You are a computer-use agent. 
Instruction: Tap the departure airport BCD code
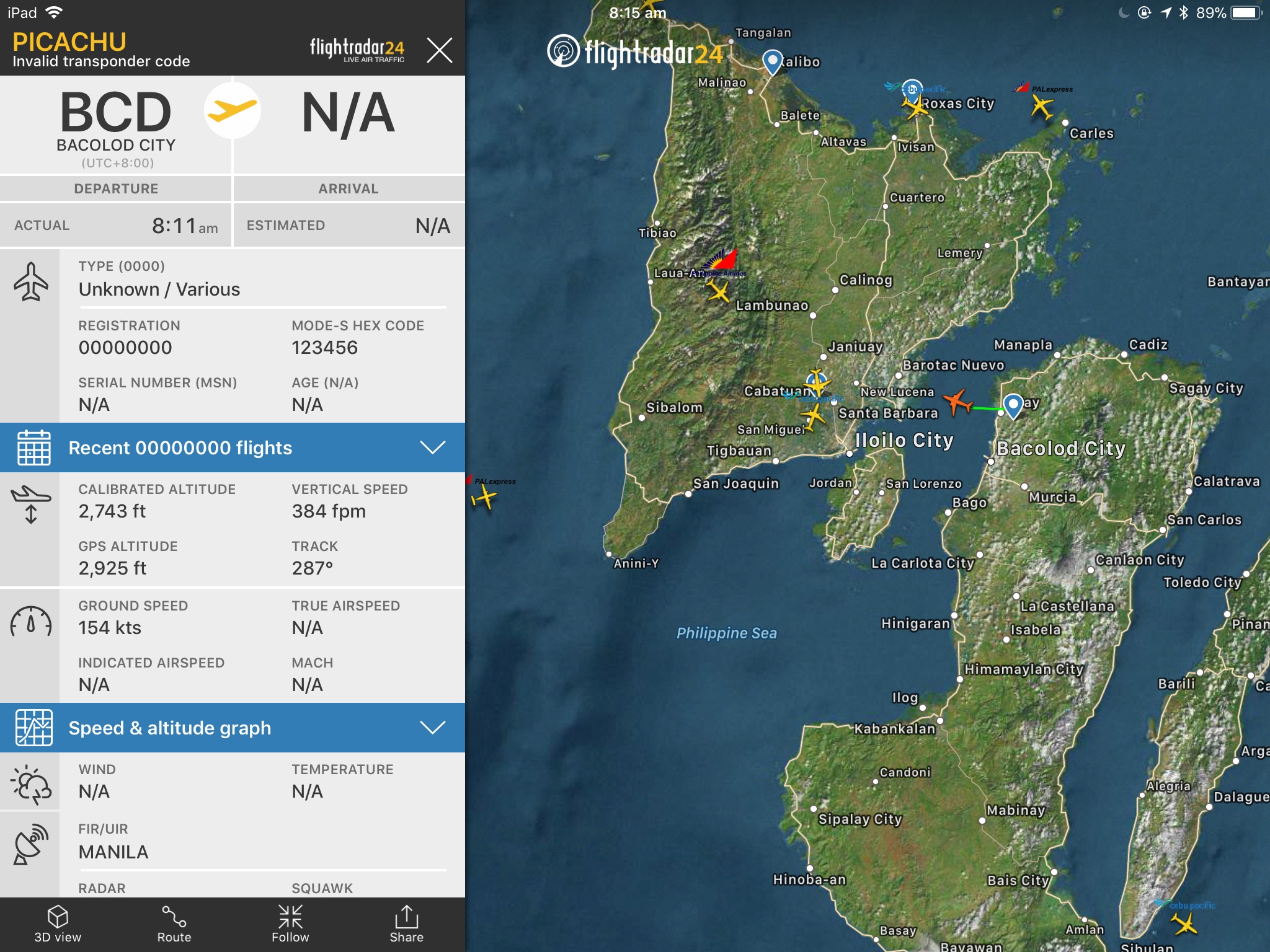click(116, 113)
